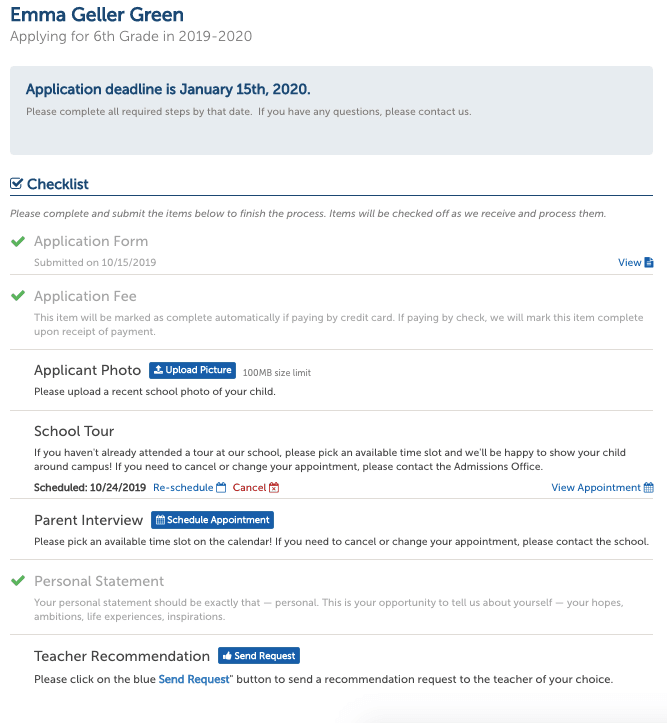The height and width of the screenshot is (723, 667).
Task: Click the cancel X icon for School Tour
Action: [274, 488]
